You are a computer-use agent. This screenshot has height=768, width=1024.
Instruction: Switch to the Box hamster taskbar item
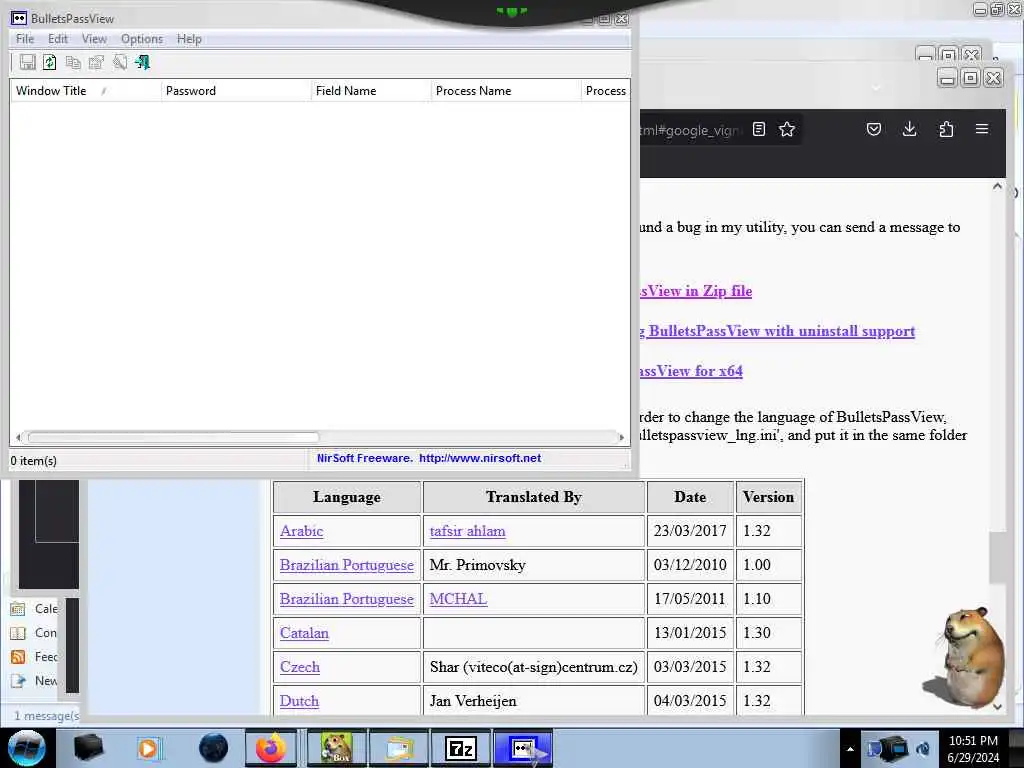(x=336, y=748)
